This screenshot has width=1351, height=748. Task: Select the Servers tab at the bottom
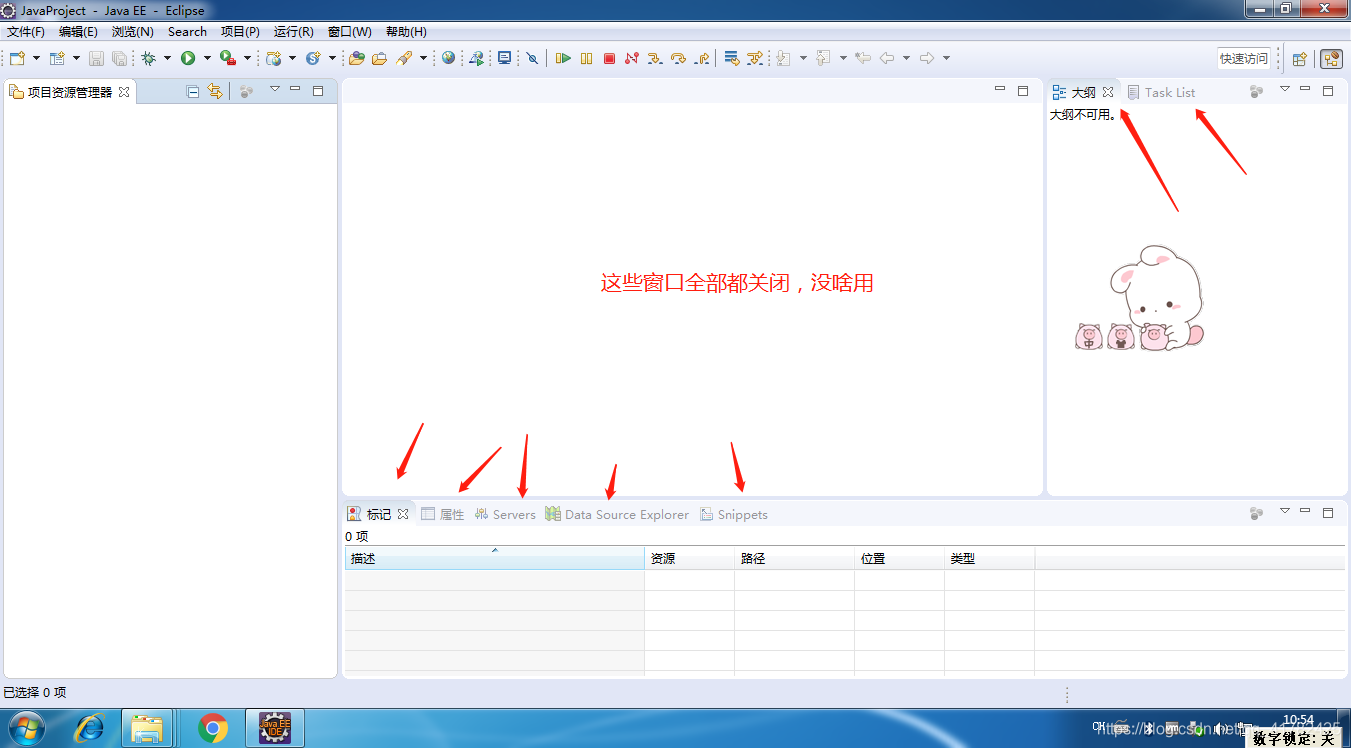[x=513, y=514]
